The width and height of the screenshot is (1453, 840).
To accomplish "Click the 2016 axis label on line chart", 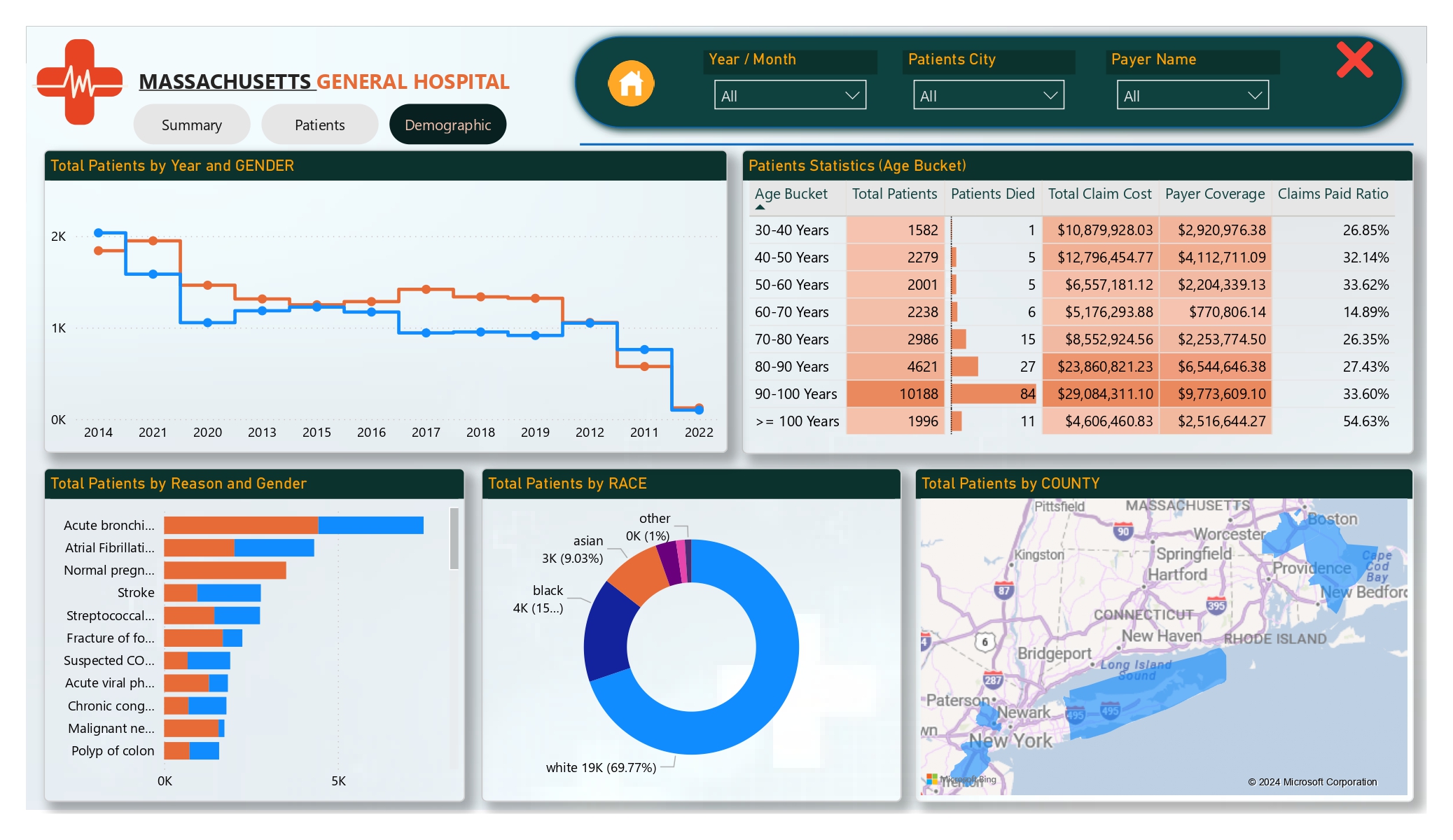I will [371, 432].
